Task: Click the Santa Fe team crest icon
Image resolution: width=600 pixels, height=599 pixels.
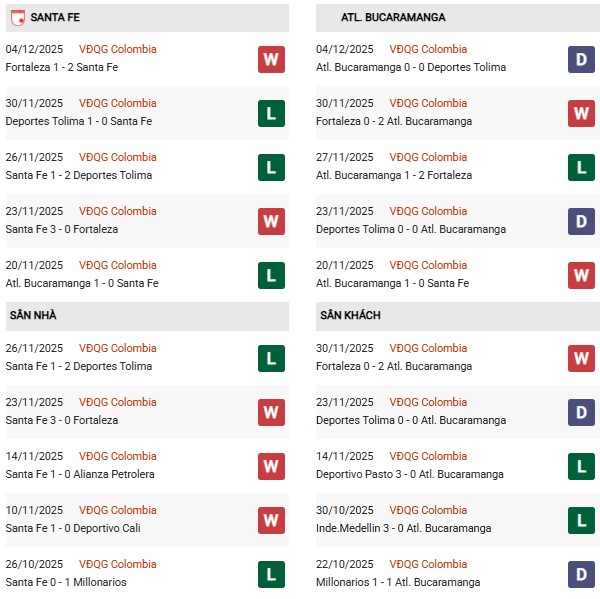Action: [18, 17]
